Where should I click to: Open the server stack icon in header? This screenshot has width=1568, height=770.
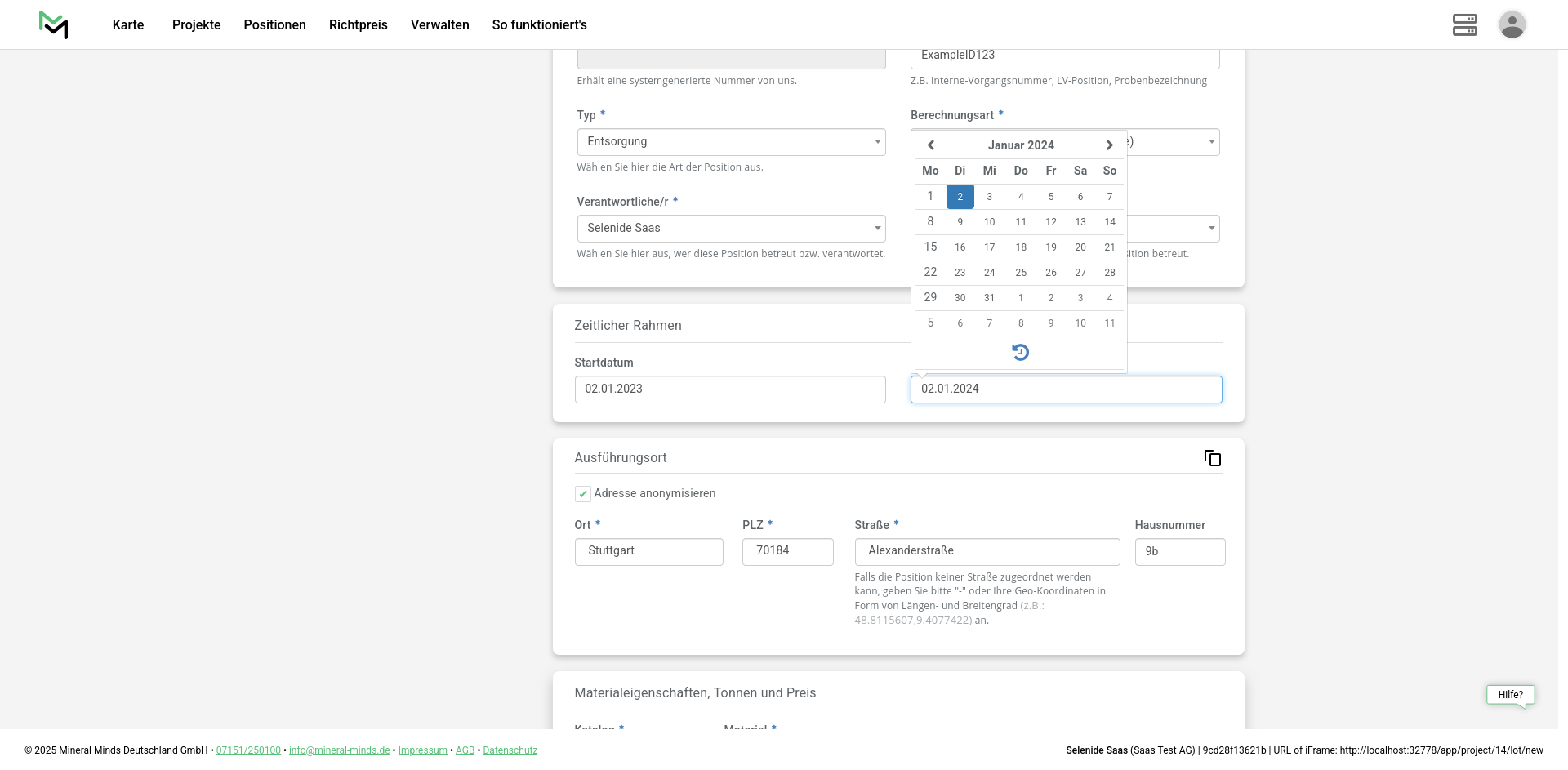1464,24
